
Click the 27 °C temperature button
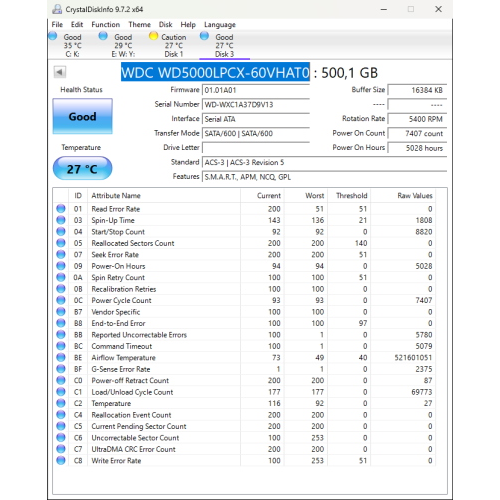(x=82, y=169)
